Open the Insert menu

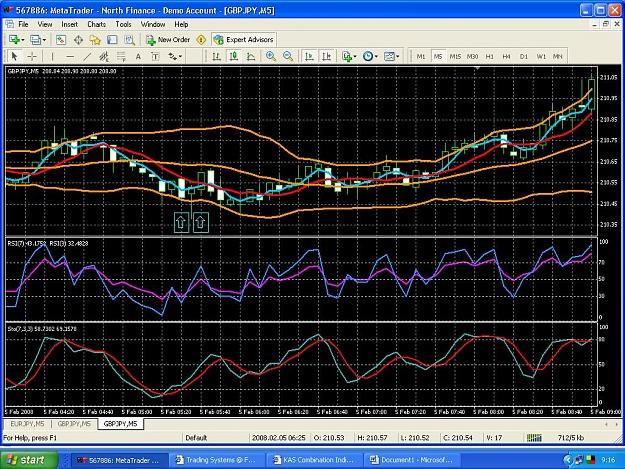point(69,24)
